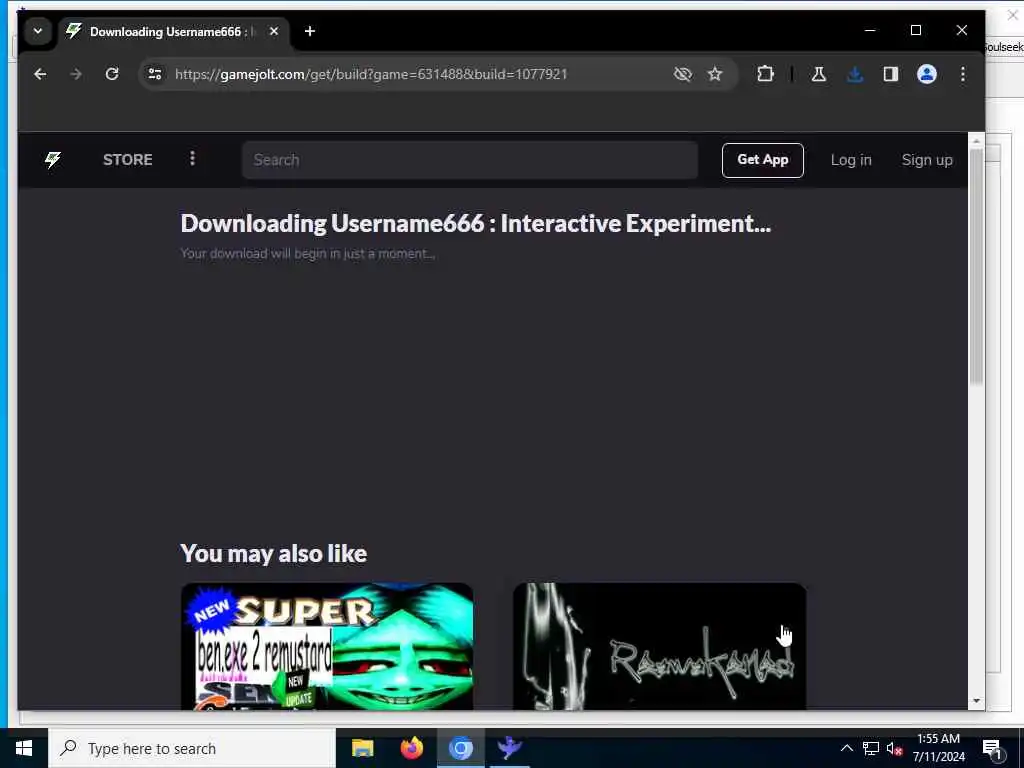Close the Downloading Username666 tab
Image resolution: width=1024 pixels, height=768 pixels.
[x=274, y=31]
